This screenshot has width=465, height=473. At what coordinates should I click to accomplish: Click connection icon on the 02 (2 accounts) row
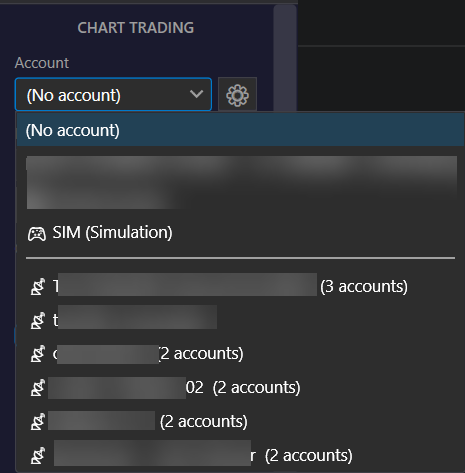[x=38, y=388]
